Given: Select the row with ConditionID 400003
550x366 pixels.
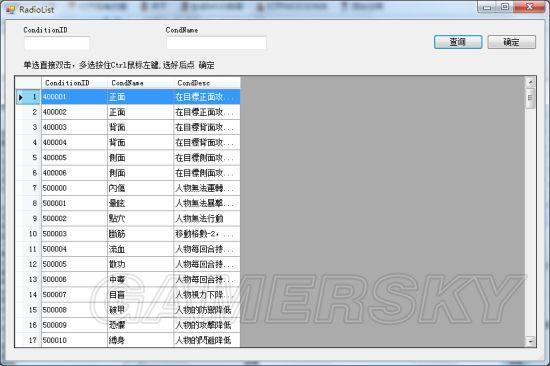Looking at the screenshot, I should (x=128, y=127).
